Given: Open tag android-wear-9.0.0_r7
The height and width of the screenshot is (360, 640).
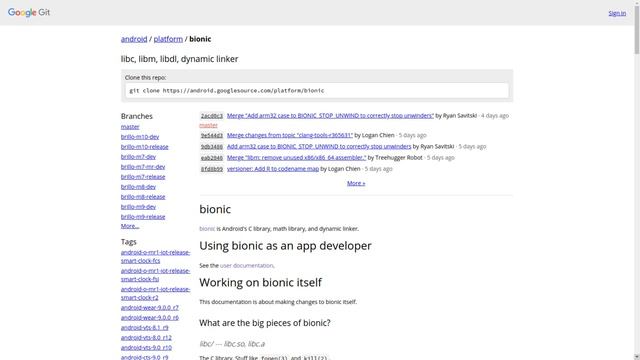Looking at the screenshot, I should 149,308.
